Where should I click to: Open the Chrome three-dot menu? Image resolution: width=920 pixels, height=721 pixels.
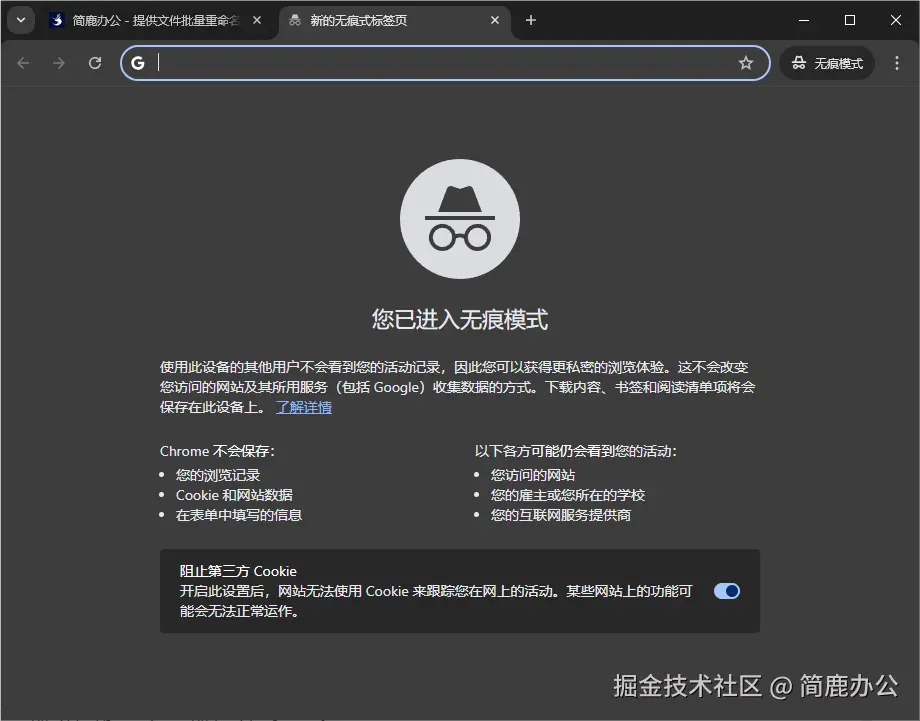click(x=897, y=62)
